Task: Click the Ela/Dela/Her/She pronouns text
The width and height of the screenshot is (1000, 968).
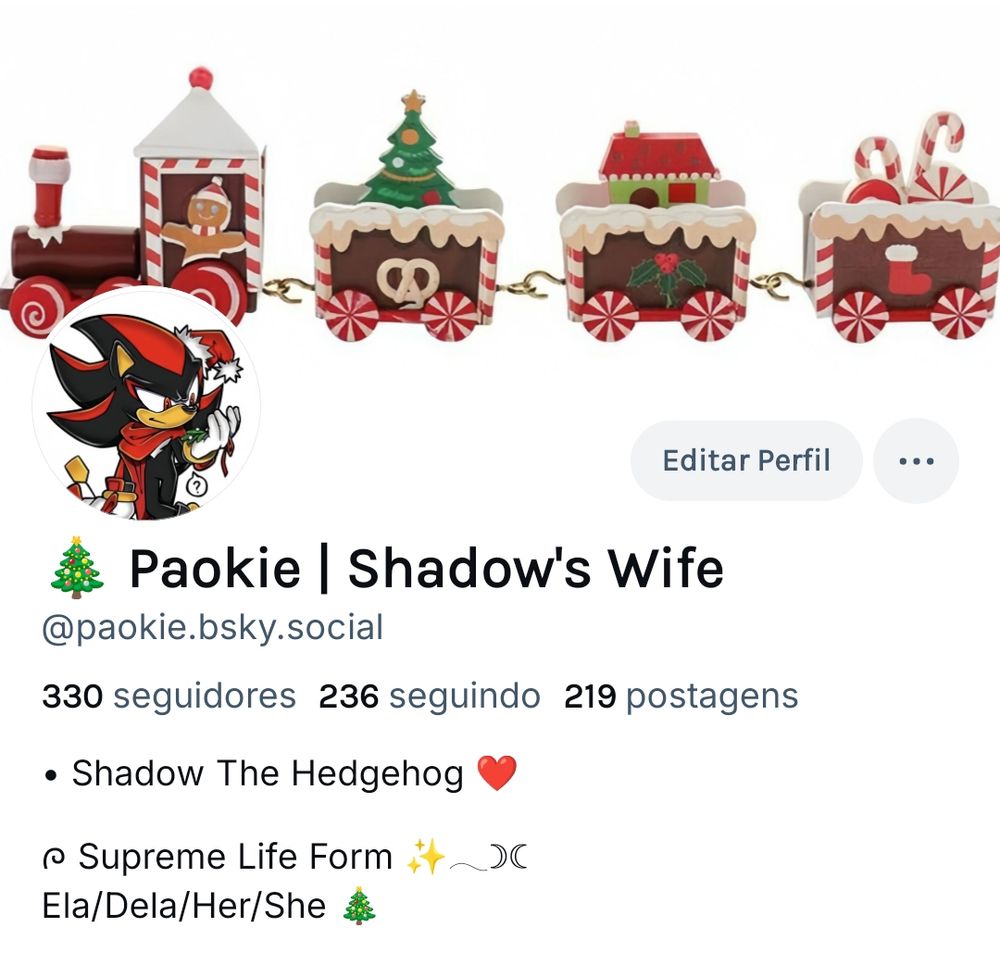Action: point(184,906)
